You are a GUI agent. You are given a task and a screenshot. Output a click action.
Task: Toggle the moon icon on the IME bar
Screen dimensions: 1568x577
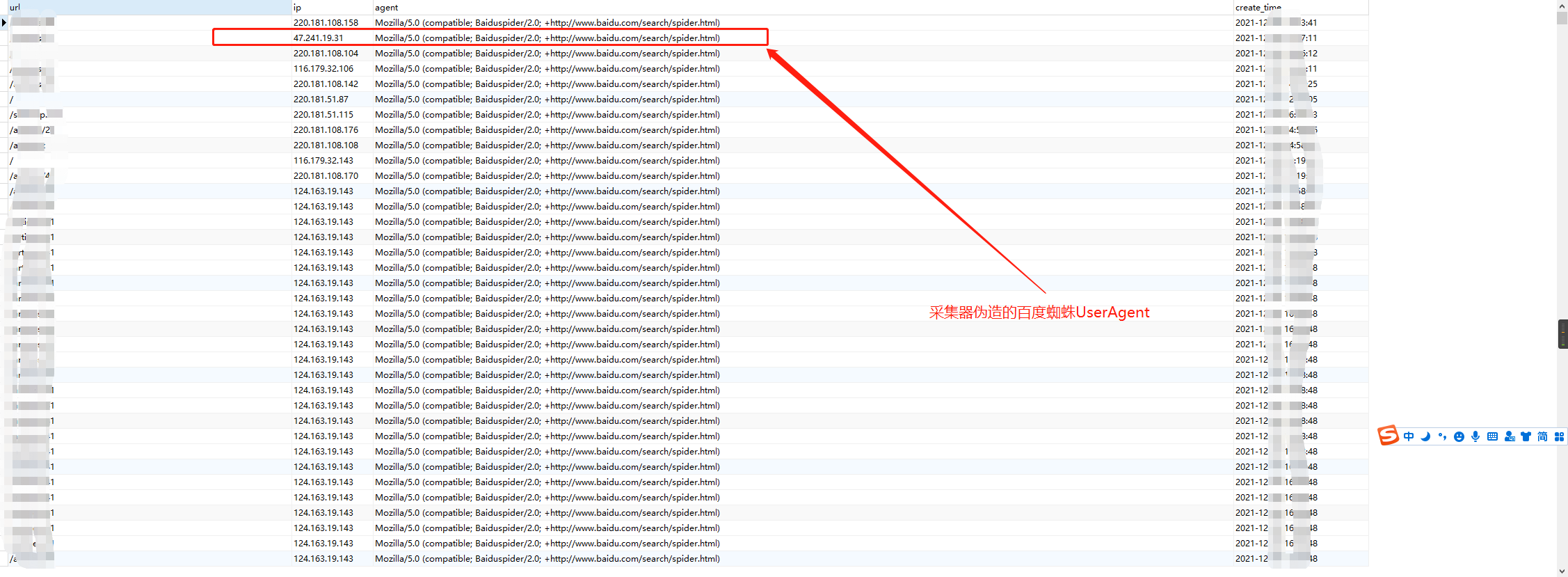[x=1425, y=436]
